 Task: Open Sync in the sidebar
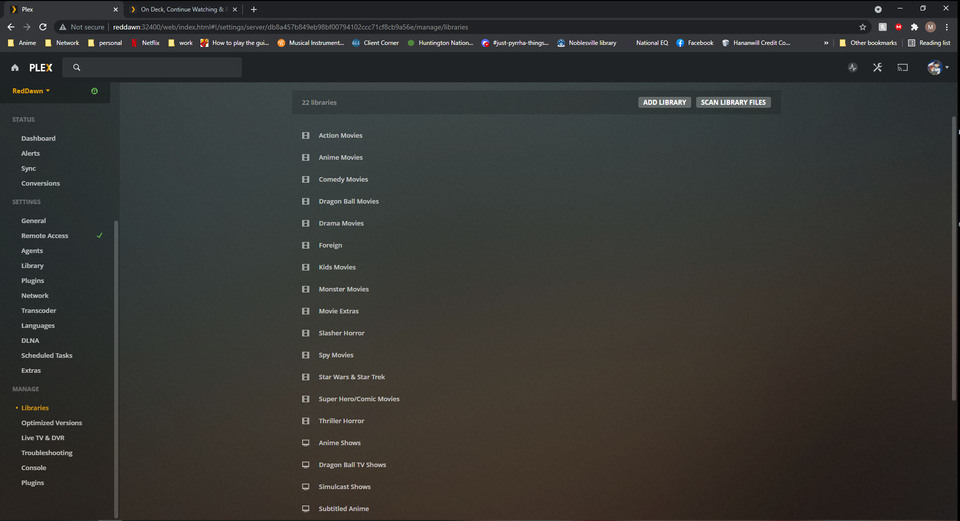pyautogui.click(x=28, y=168)
